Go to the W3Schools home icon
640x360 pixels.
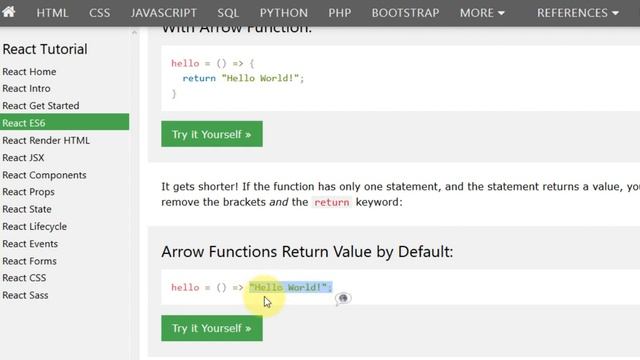(8, 11)
